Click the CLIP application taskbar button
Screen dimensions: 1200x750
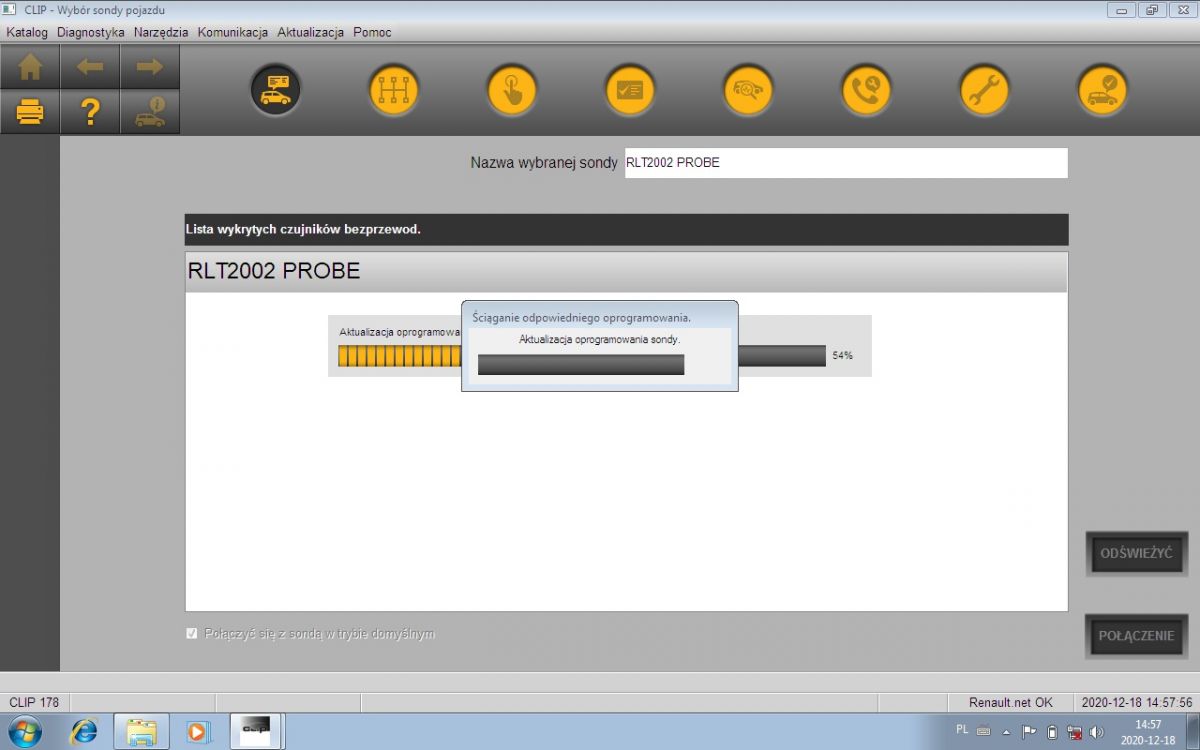[258, 732]
